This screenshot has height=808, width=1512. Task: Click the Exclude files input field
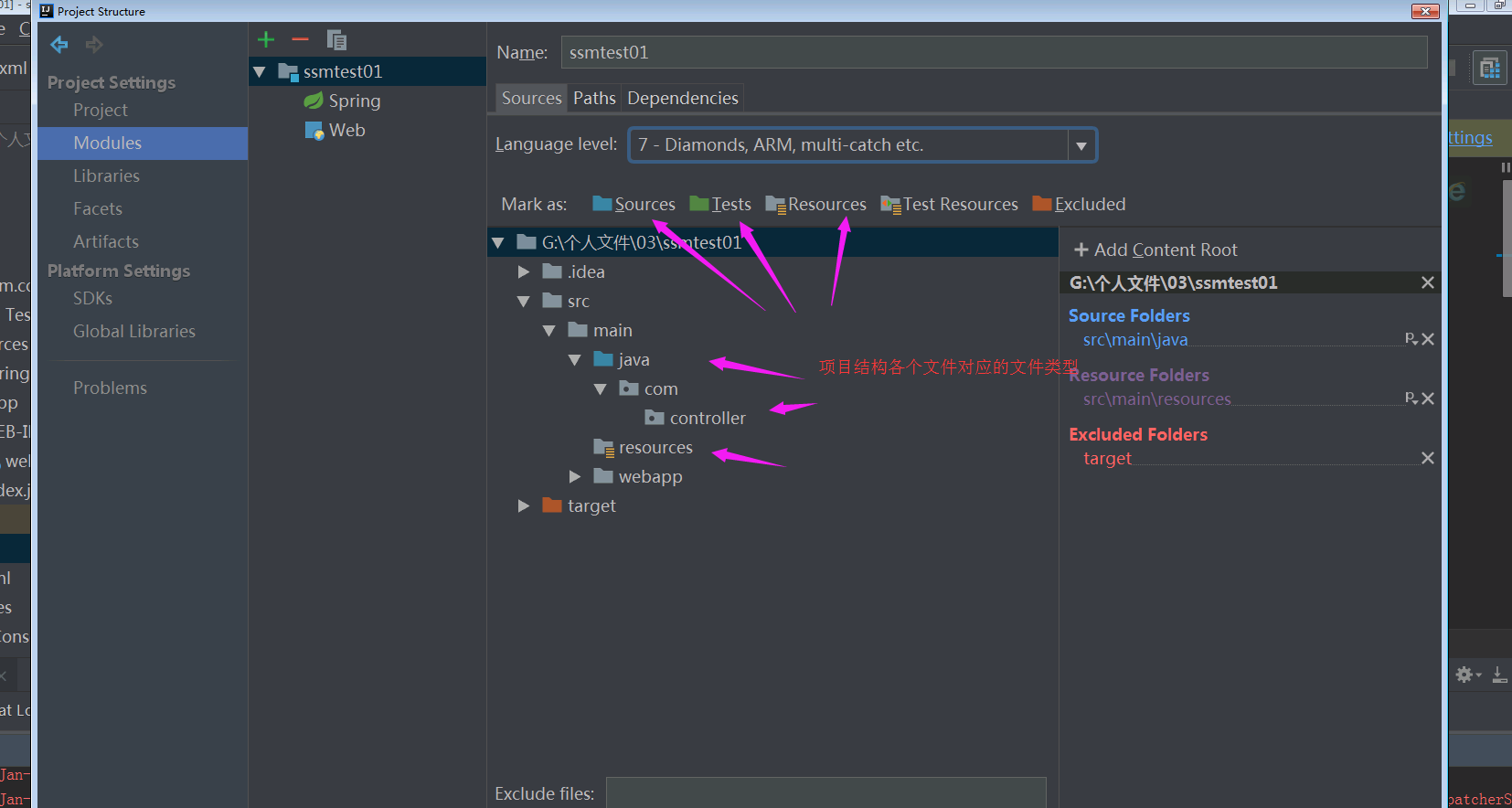(826, 792)
